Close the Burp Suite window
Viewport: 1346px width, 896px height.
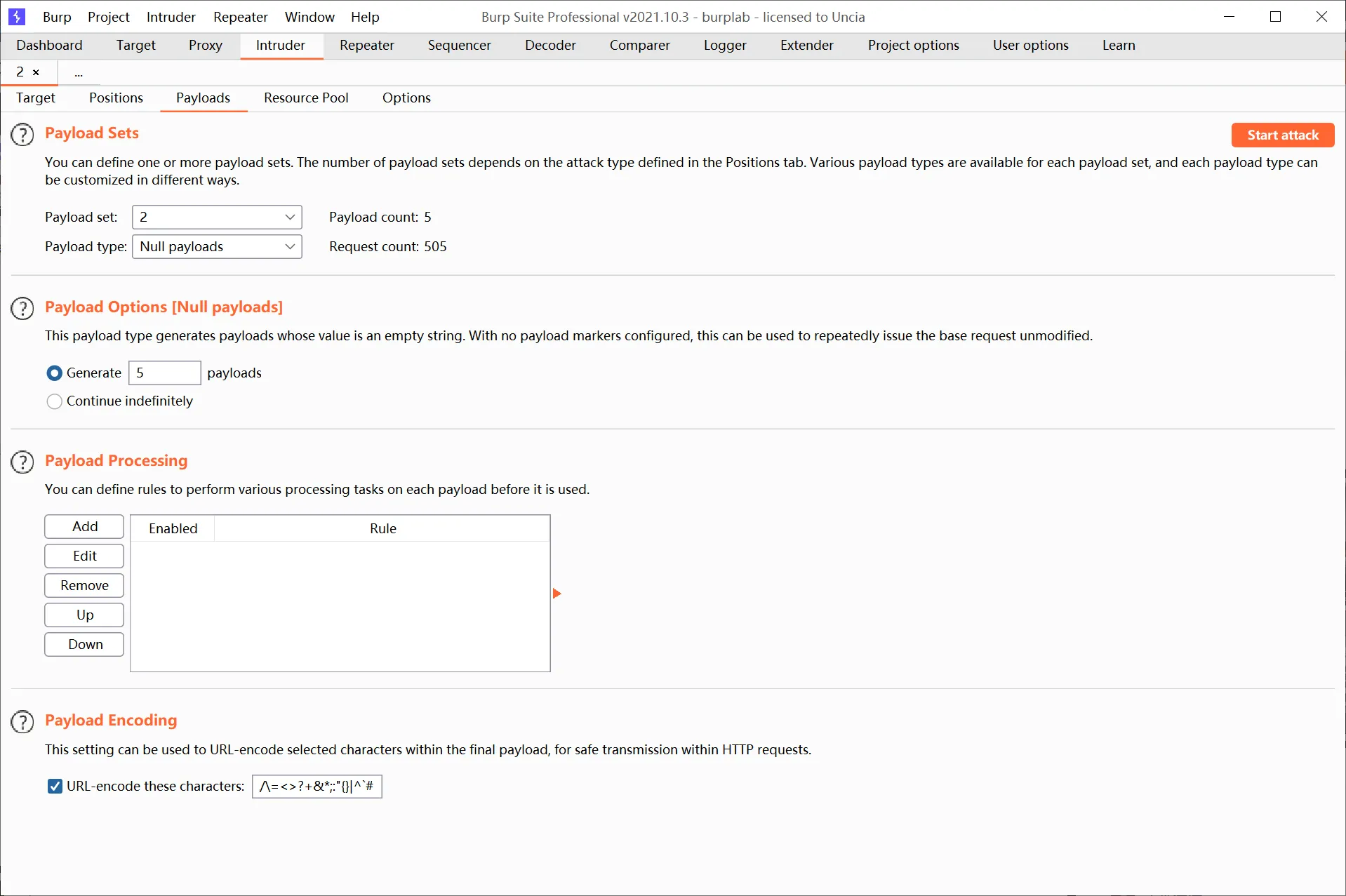coord(1321,17)
